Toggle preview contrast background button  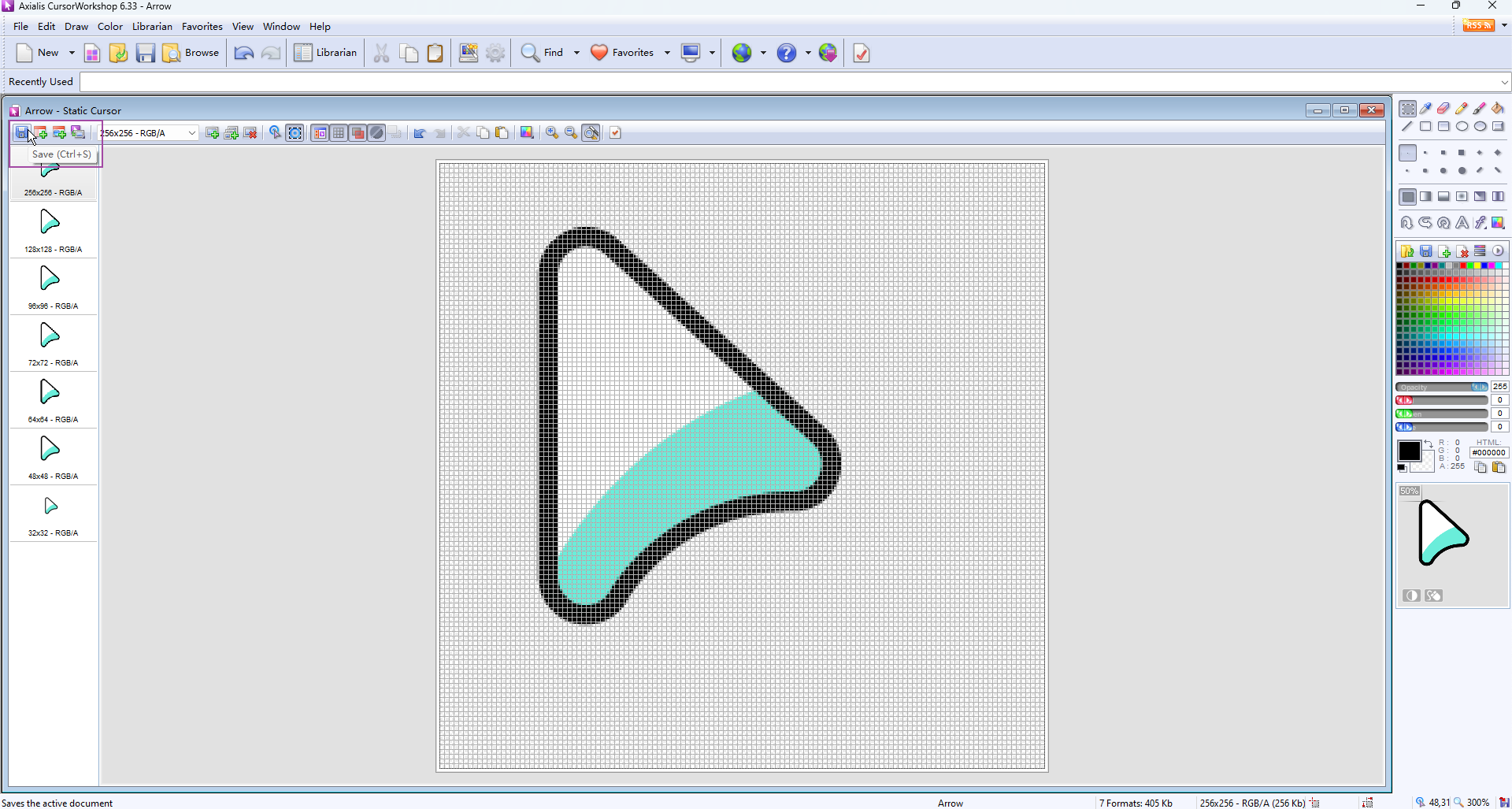[x=1411, y=596]
